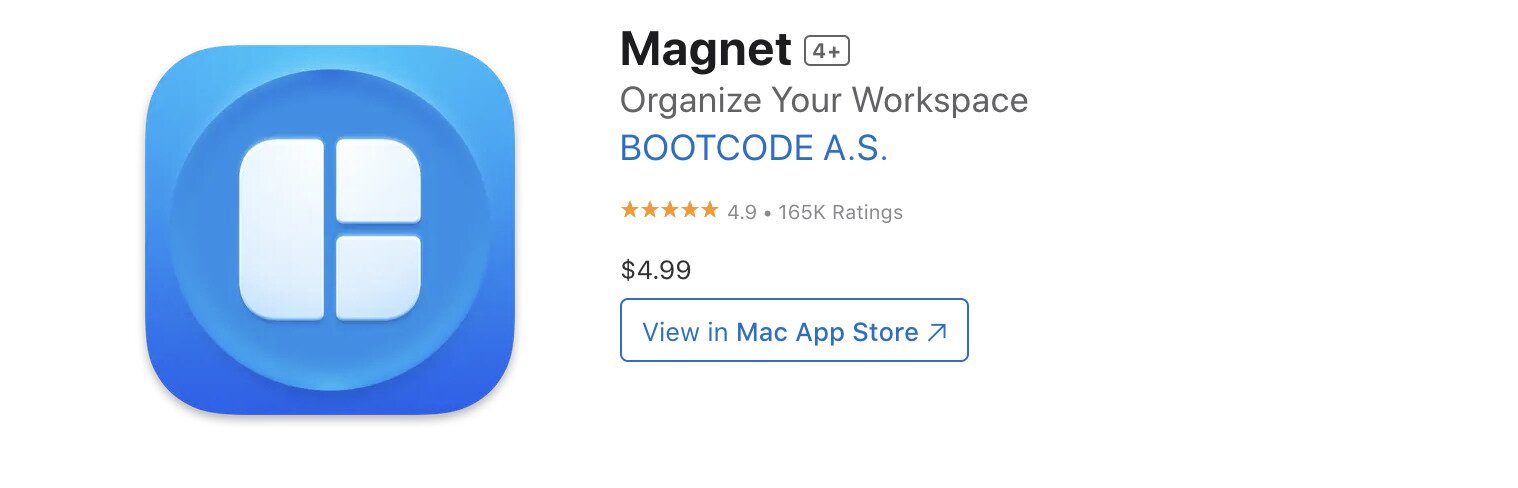Click the light blue top edge of app icon

(330, 55)
